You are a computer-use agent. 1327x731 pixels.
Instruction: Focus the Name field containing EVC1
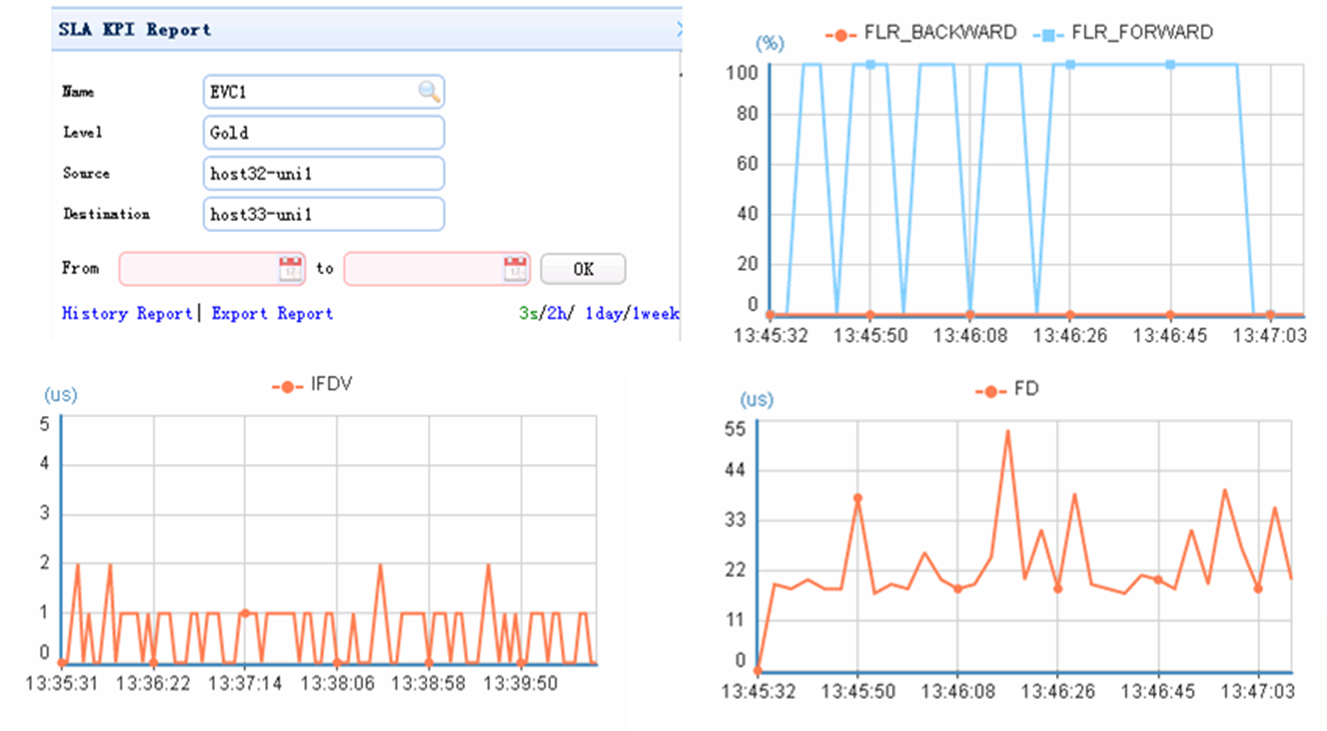(x=323, y=92)
